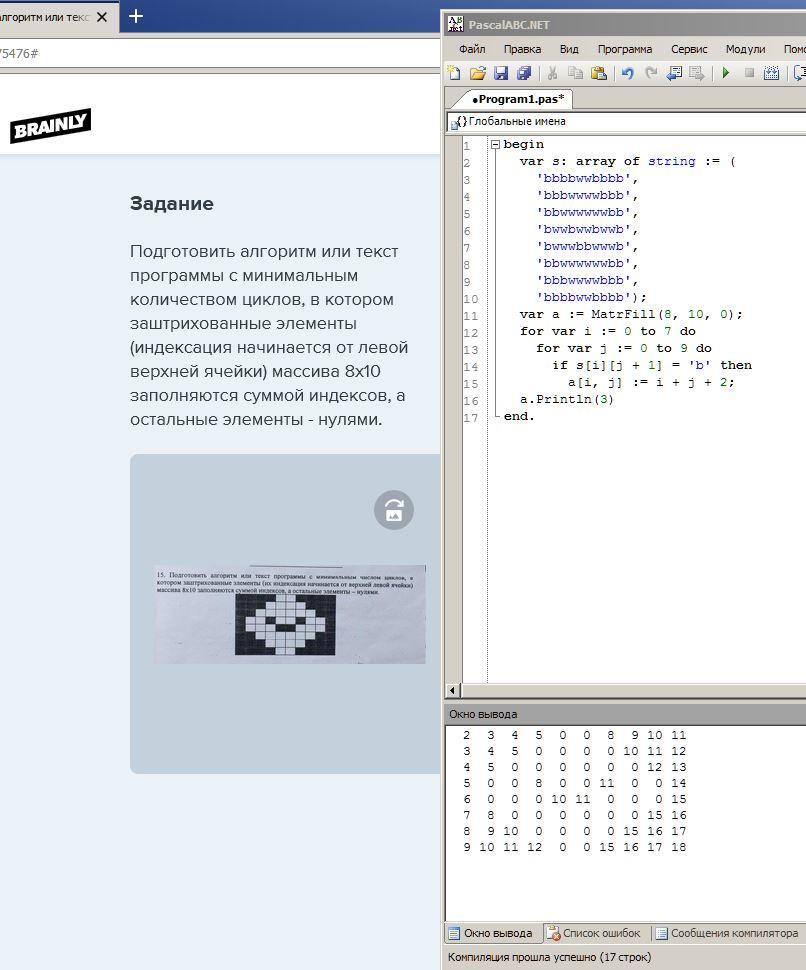Open a new browser tab with the plus icon
This screenshot has width=806, height=970.
[x=135, y=17]
